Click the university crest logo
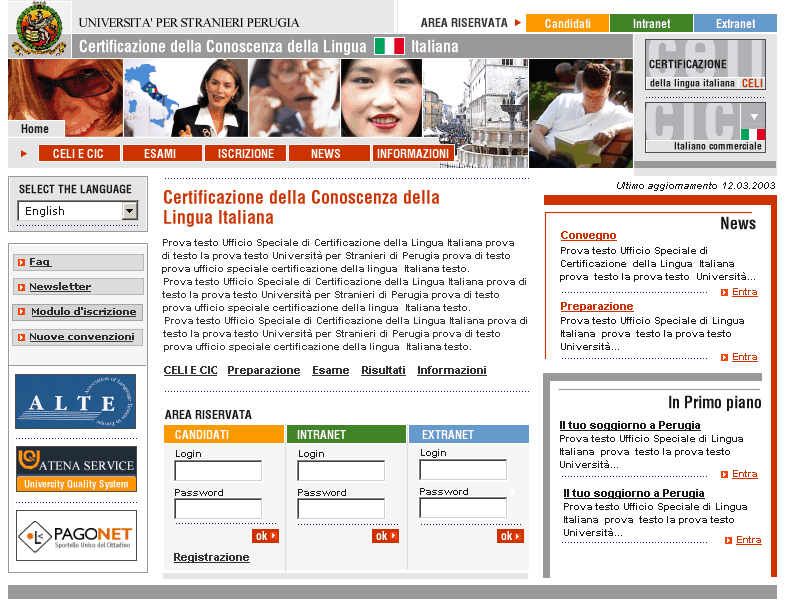785x608 pixels. [x=40, y=29]
